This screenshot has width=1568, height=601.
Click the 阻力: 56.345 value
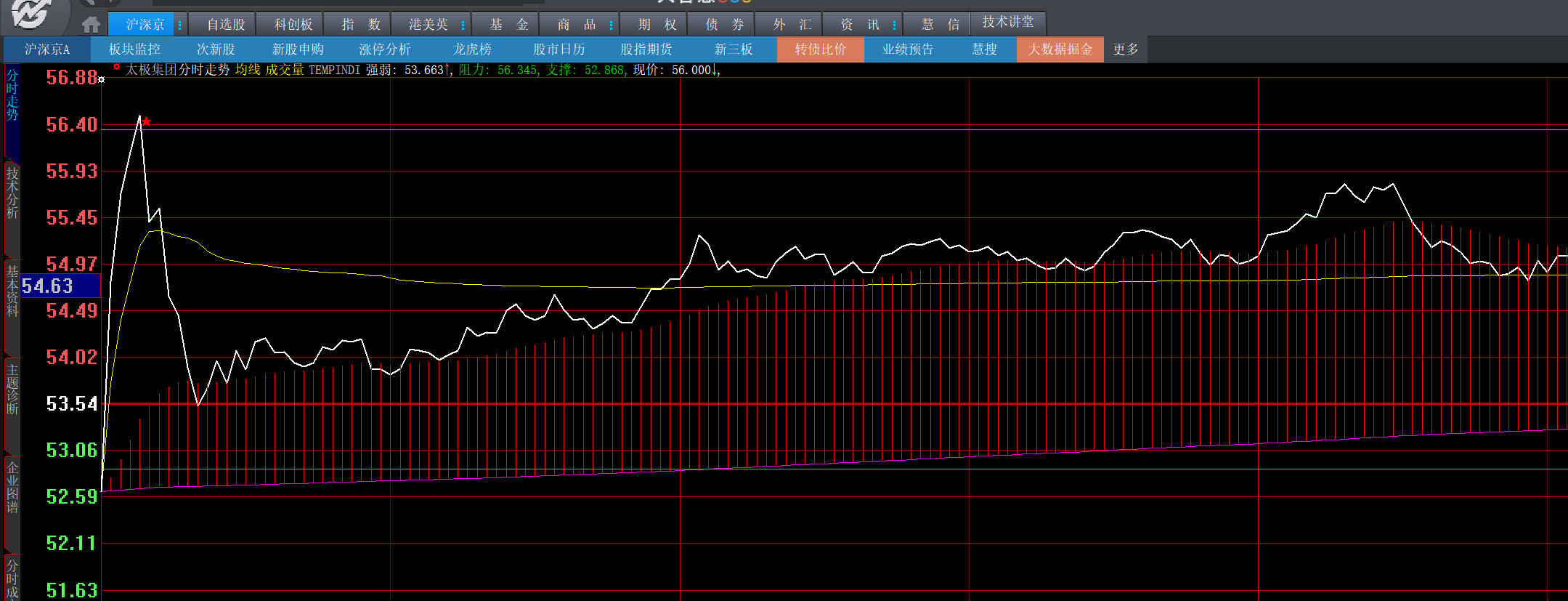[x=498, y=70]
